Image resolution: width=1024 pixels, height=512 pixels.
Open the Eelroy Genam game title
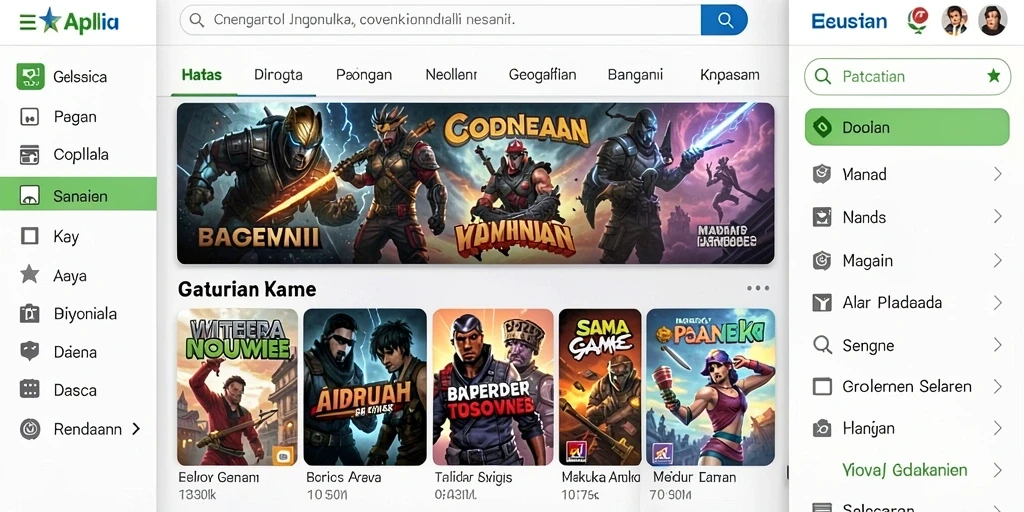219,477
